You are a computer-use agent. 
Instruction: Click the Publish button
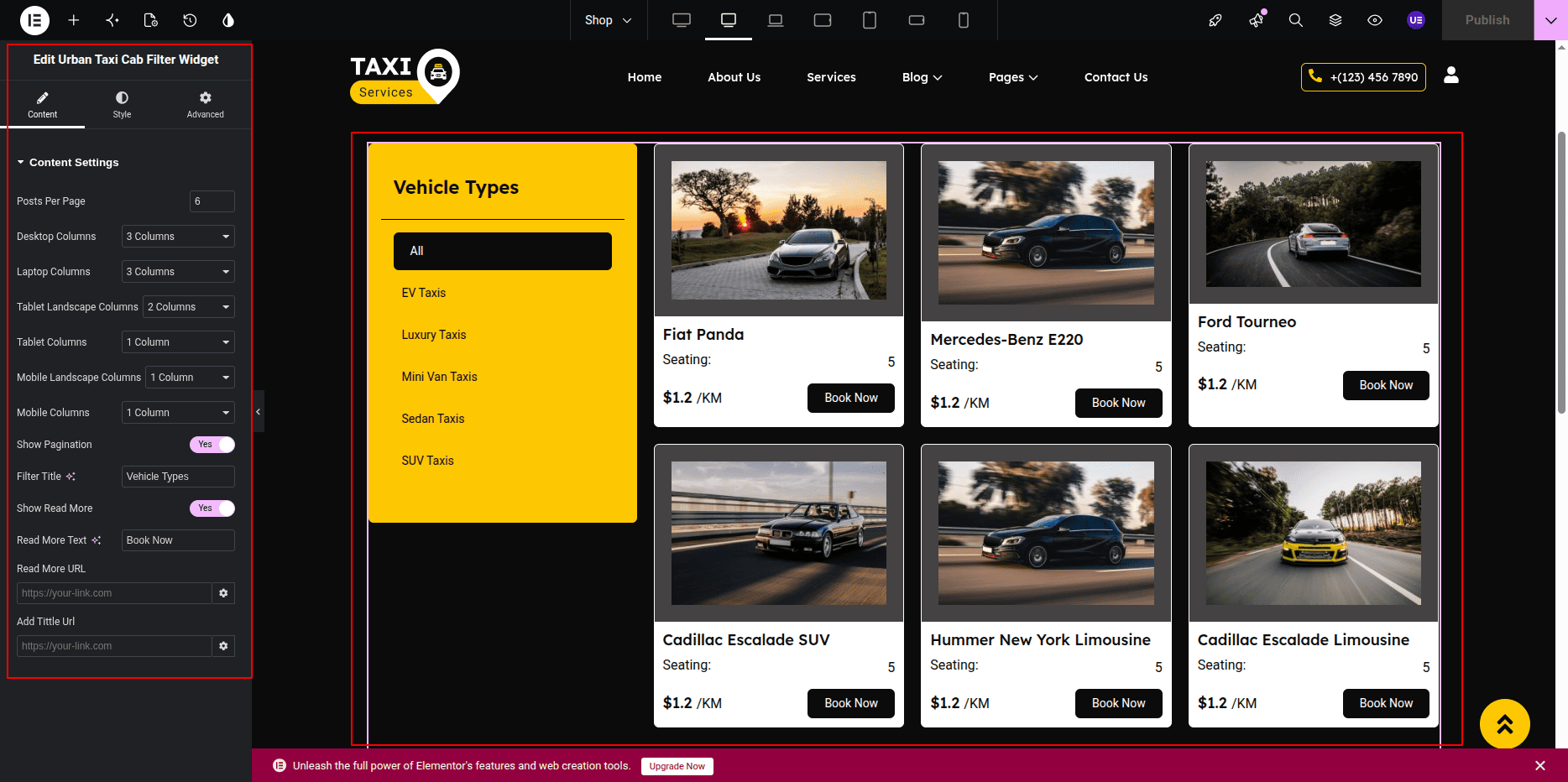point(1487,20)
